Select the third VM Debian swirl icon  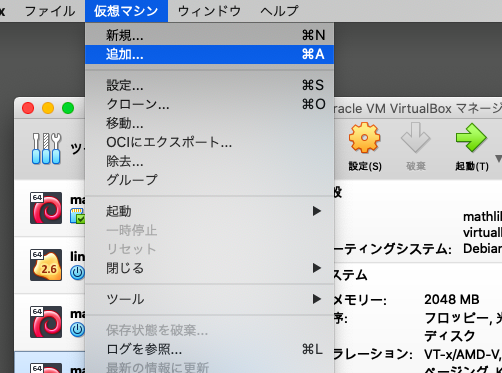point(46,322)
